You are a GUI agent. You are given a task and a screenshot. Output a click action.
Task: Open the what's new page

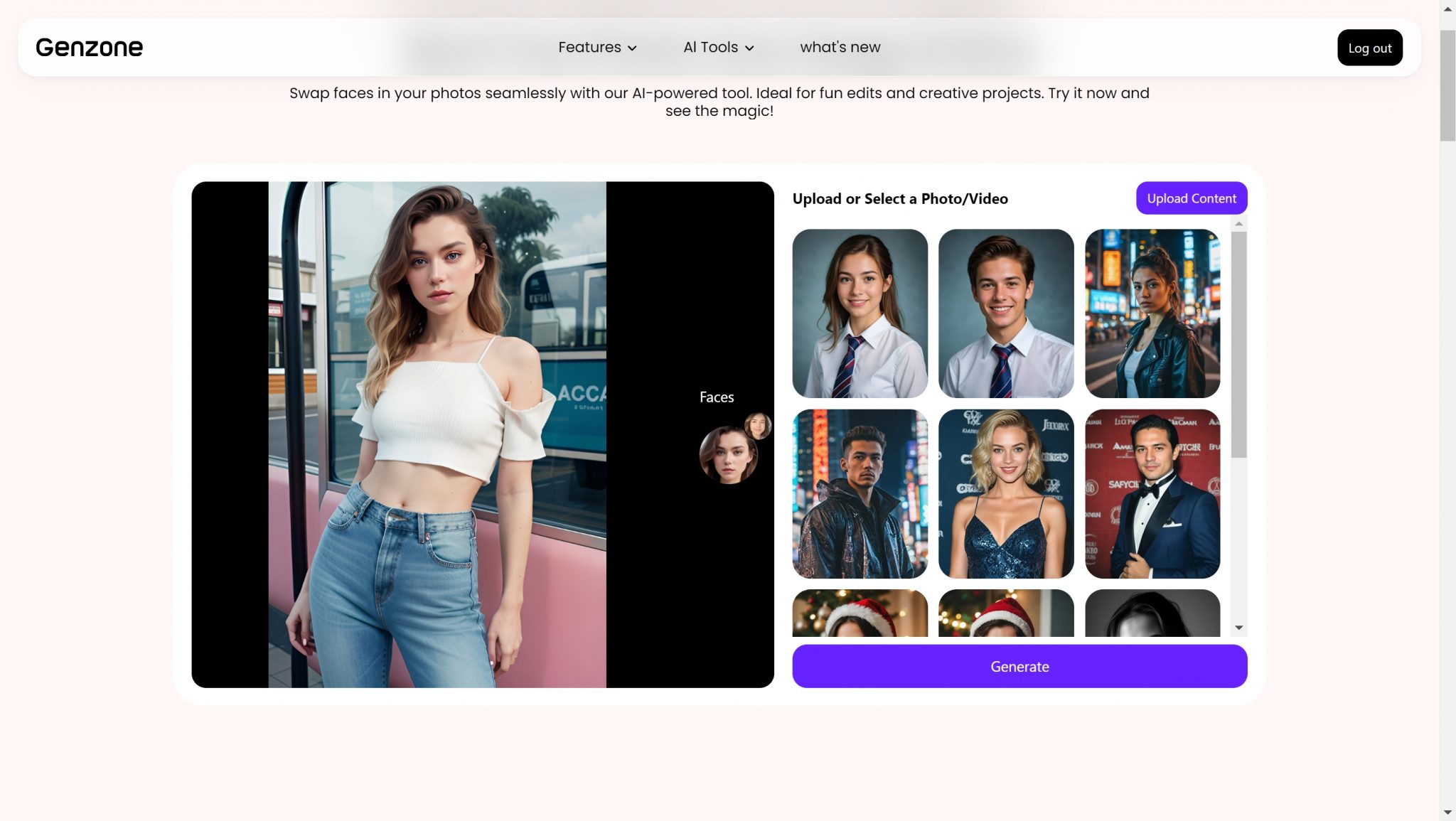click(840, 47)
